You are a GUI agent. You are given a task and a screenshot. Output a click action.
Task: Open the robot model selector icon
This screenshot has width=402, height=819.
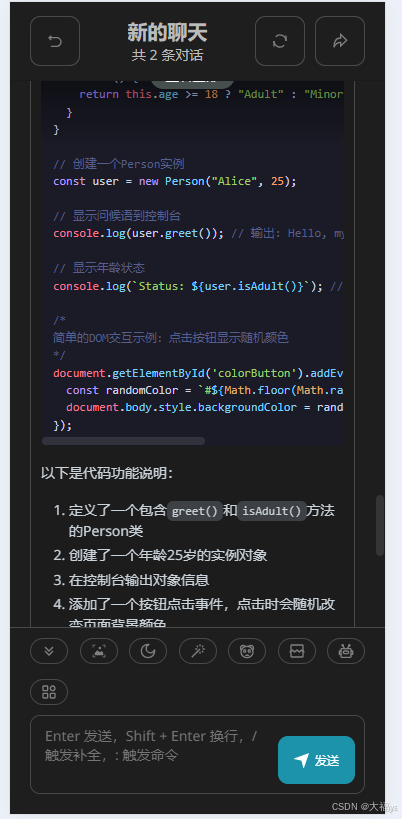coord(346,651)
